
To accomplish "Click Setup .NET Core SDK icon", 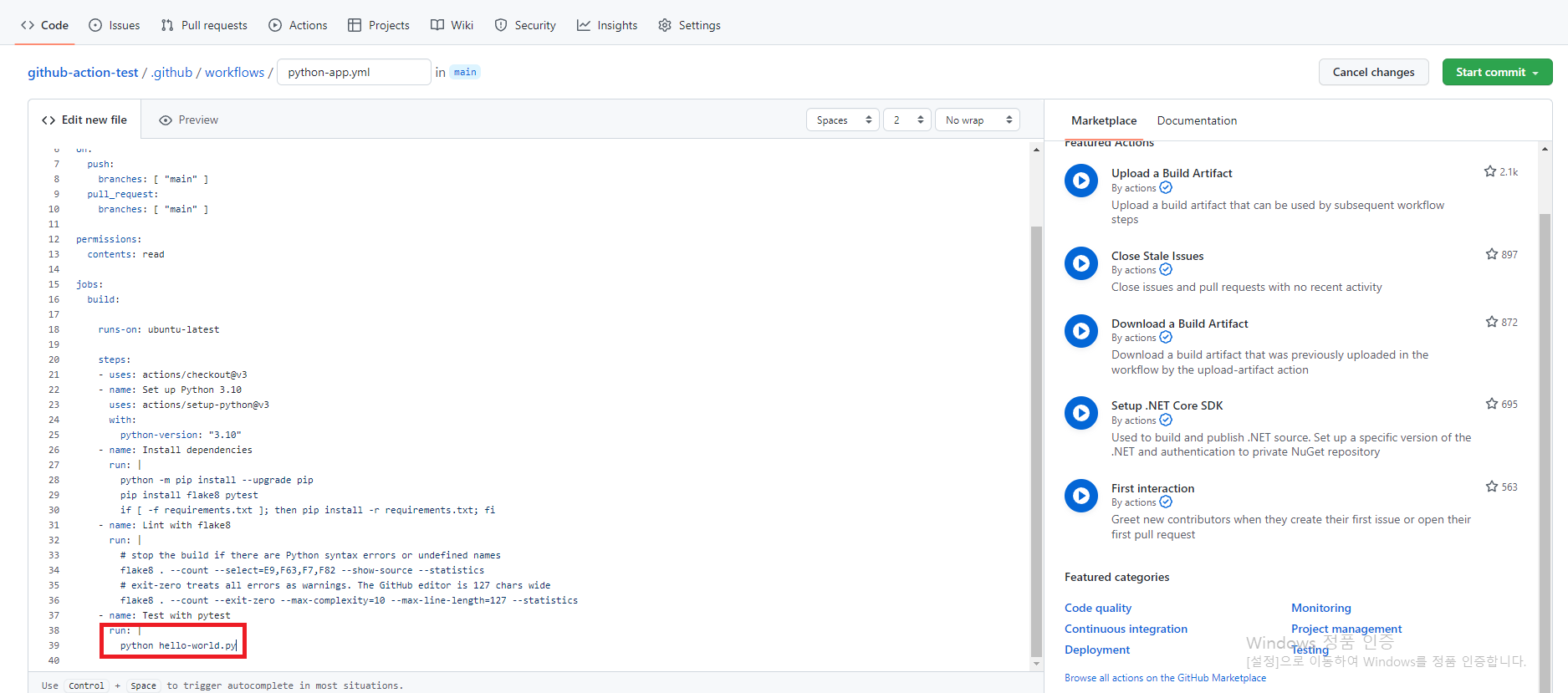I will pyautogui.click(x=1081, y=413).
